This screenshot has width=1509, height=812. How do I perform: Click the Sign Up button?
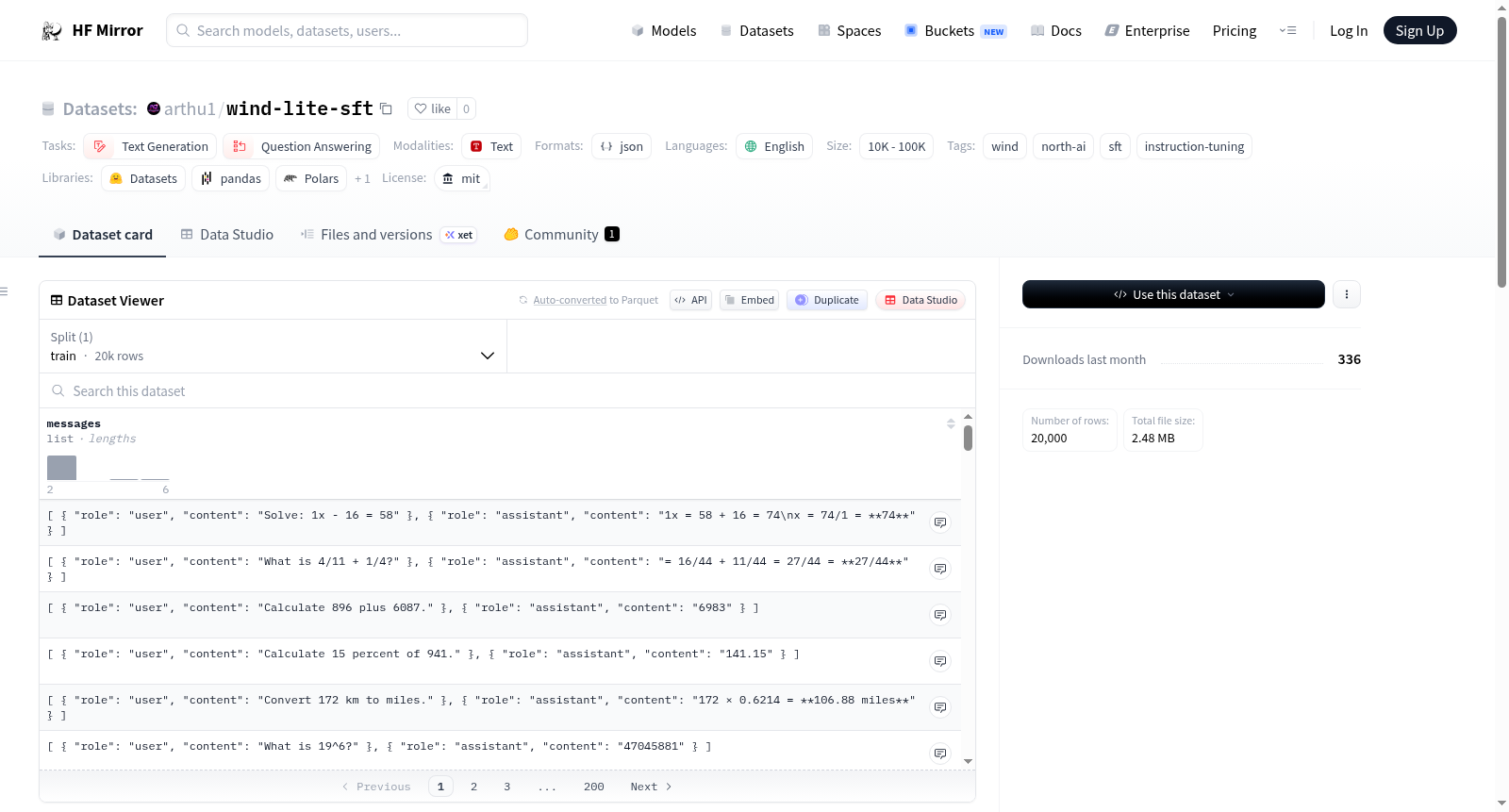(1419, 30)
